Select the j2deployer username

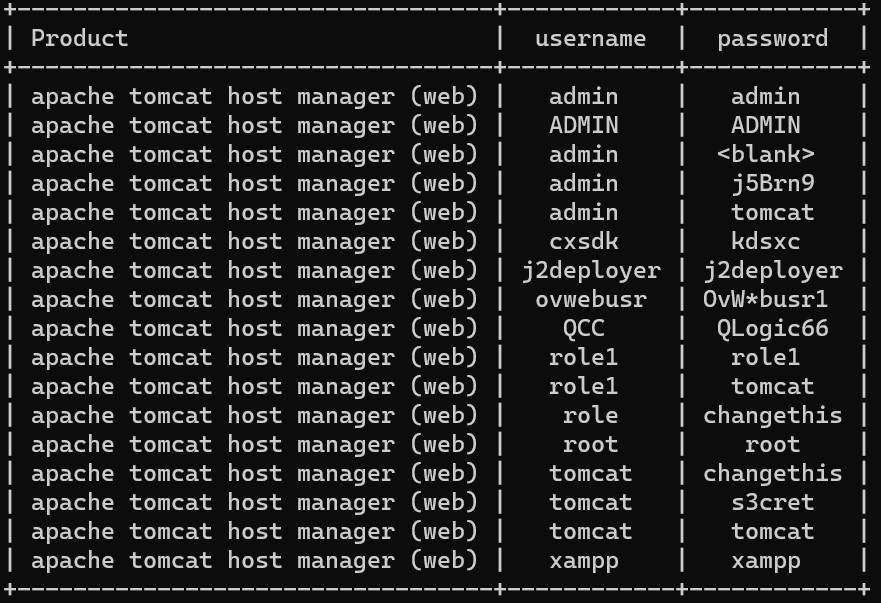pyautogui.click(x=591, y=271)
